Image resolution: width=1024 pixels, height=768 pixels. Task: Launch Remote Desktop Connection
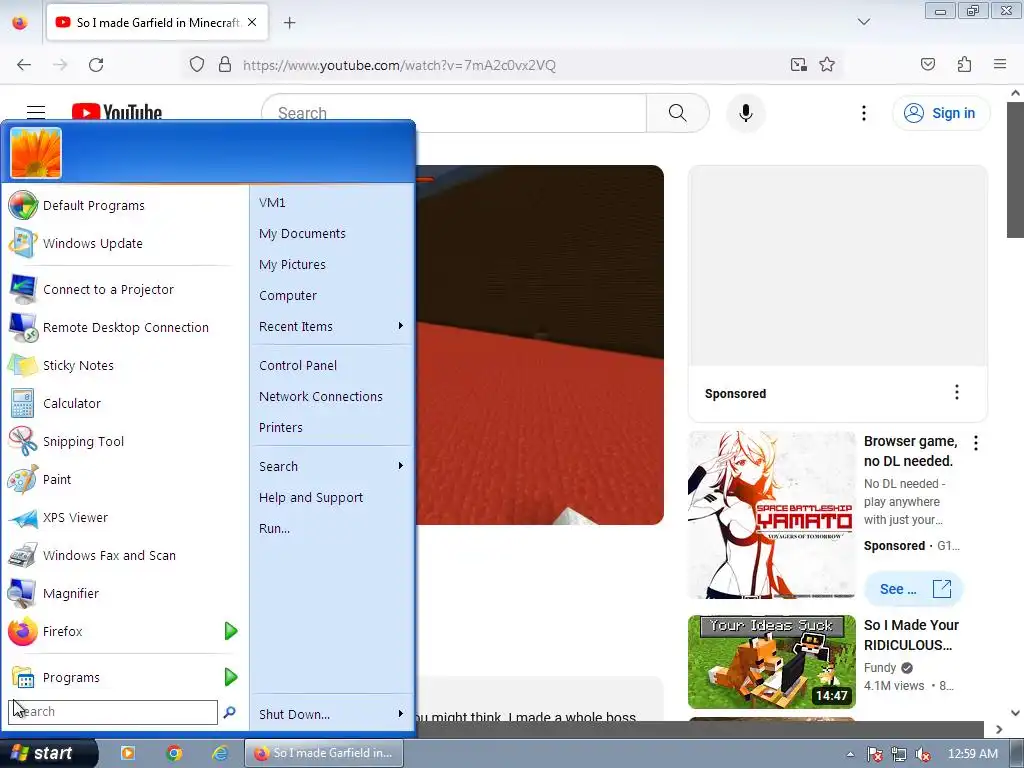(125, 327)
